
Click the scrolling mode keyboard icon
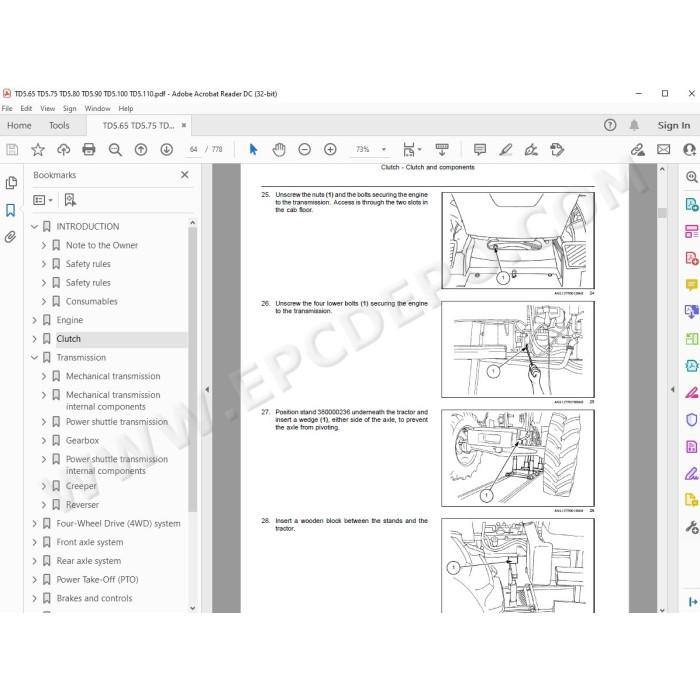click(x=442, y=150)
